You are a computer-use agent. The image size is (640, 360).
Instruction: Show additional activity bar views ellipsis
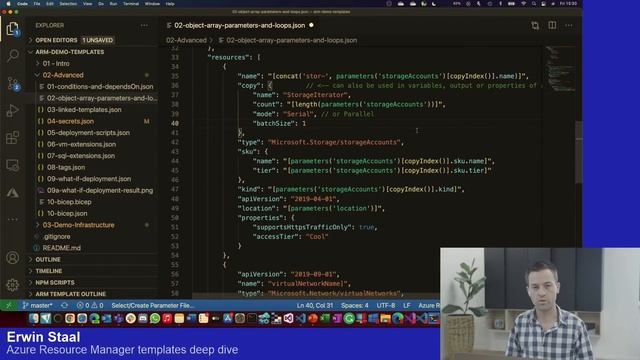pyautogui.click(x=13, y=219)
